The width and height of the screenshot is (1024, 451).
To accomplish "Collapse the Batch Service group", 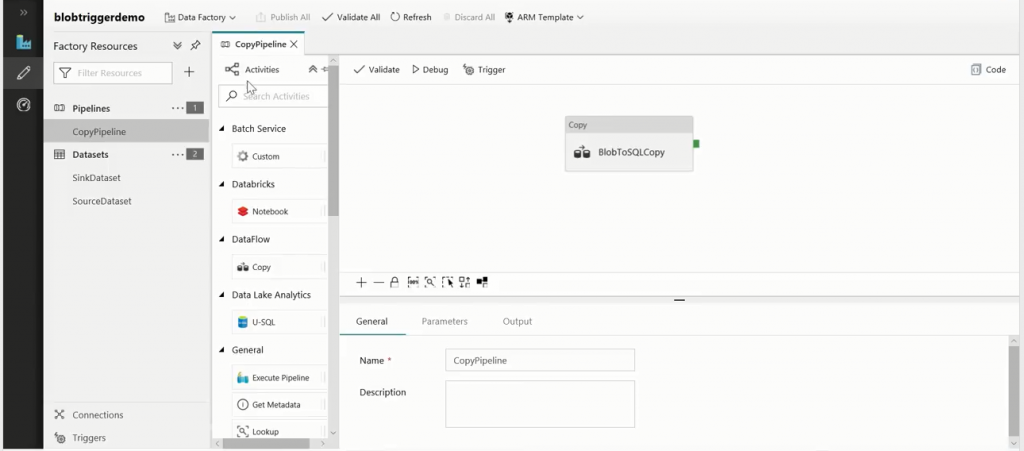I will tap(221, 129).
